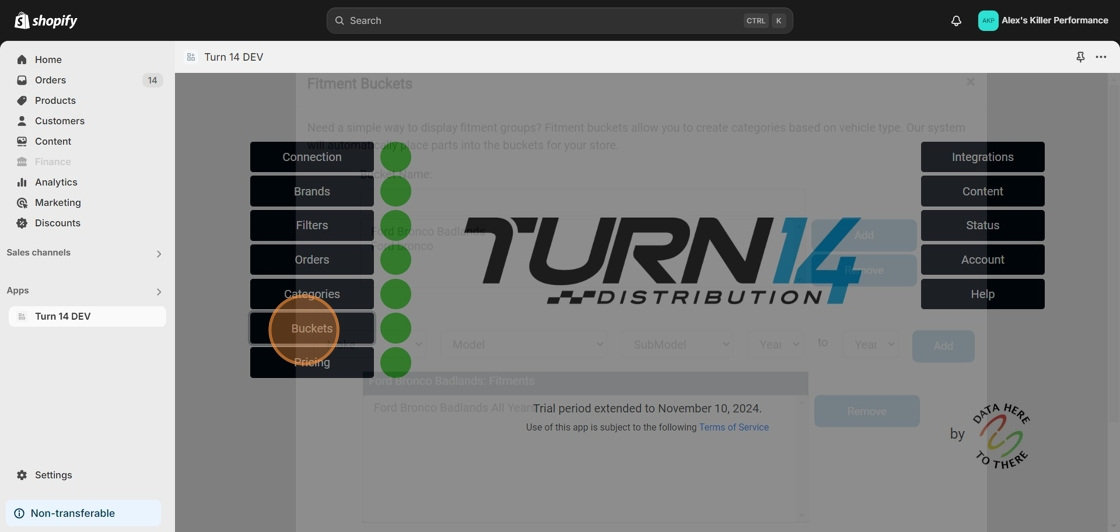Click the Discounts badge icon
This screenshot has height=532, width=1120.
pyautogui.click(x=22, y=223)
